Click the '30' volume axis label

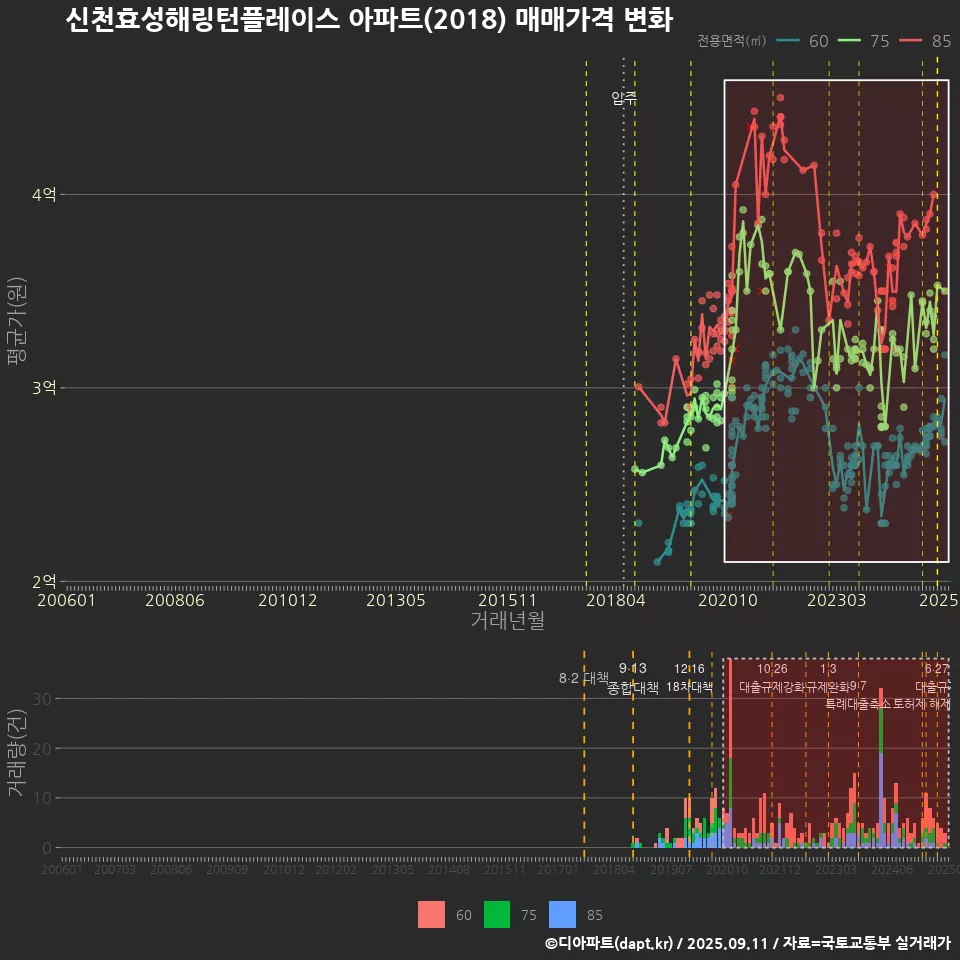pyautogui.click(x=42, y=699)
